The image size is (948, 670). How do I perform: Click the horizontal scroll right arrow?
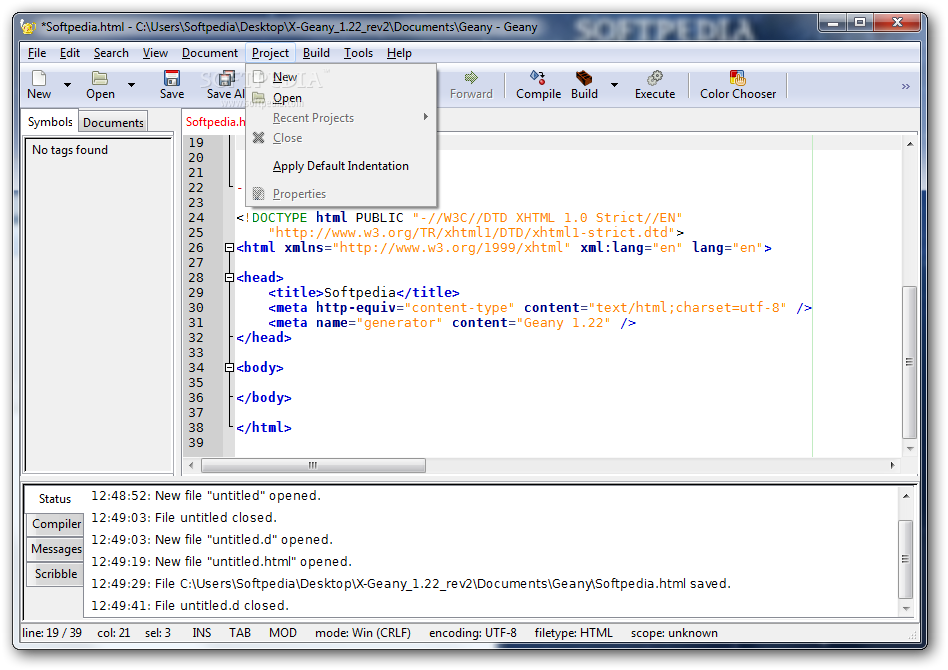click(892, 465)
